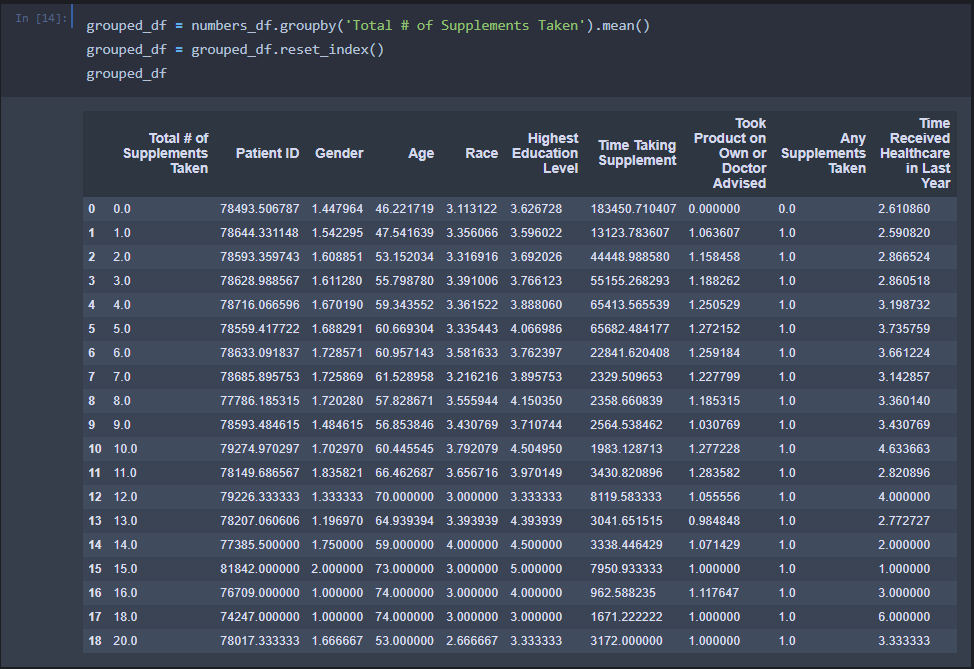Click Age value 66.462687
Image resolution: width=974 pixels, height=669 pixels.
404,473
